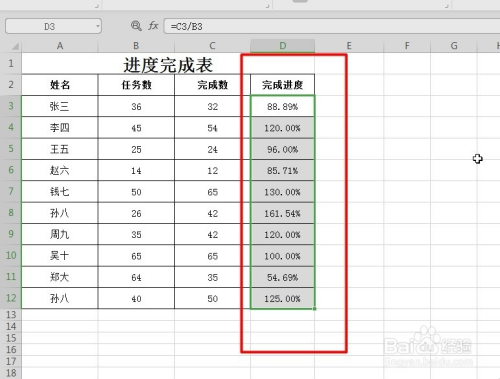Click the magnifier zoom icon beside fx

point(136,26)
